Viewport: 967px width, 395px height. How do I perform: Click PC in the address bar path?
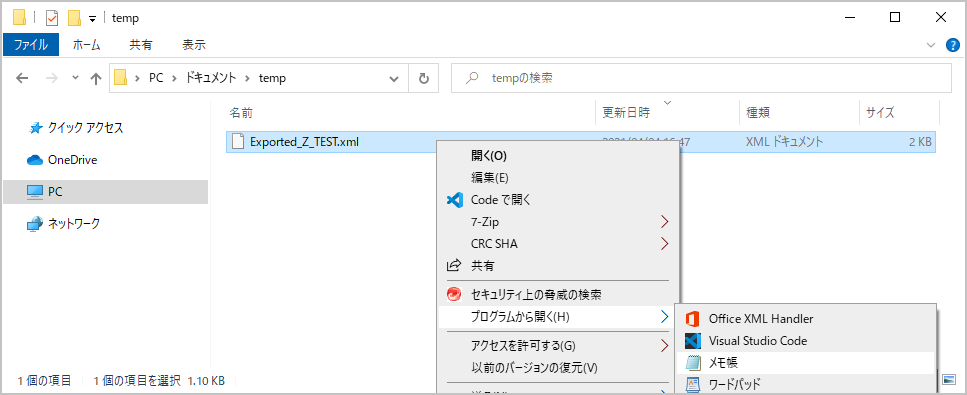(156, 78)
